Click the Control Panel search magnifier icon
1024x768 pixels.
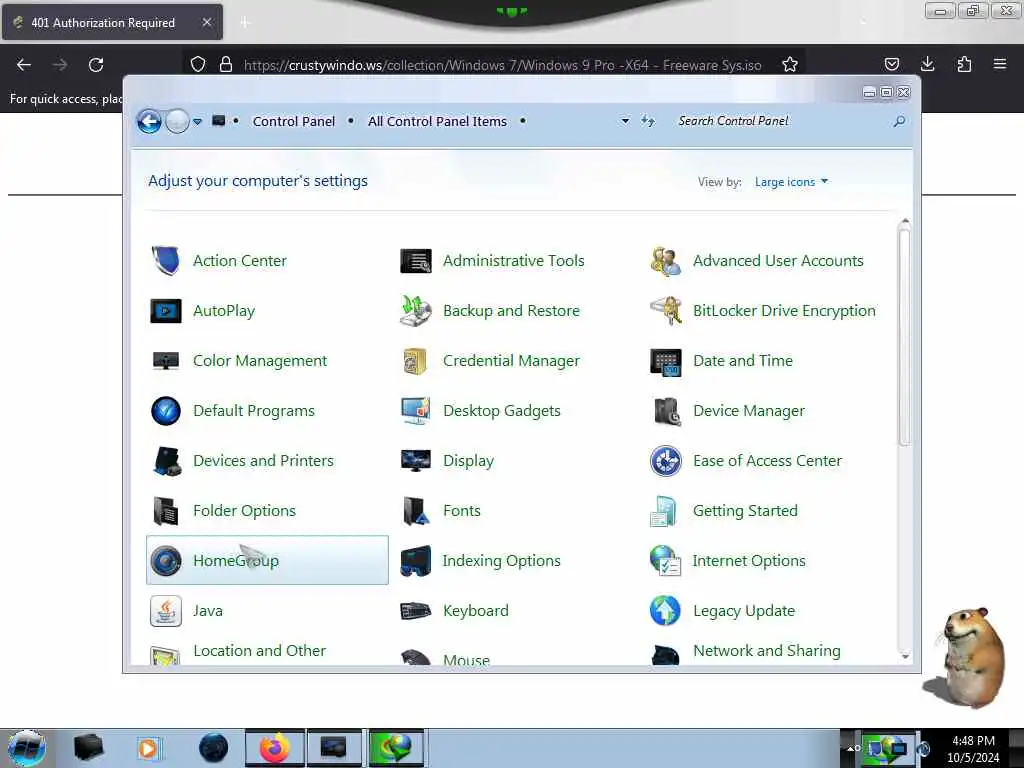pyautogui.click(x=899, y=121)
